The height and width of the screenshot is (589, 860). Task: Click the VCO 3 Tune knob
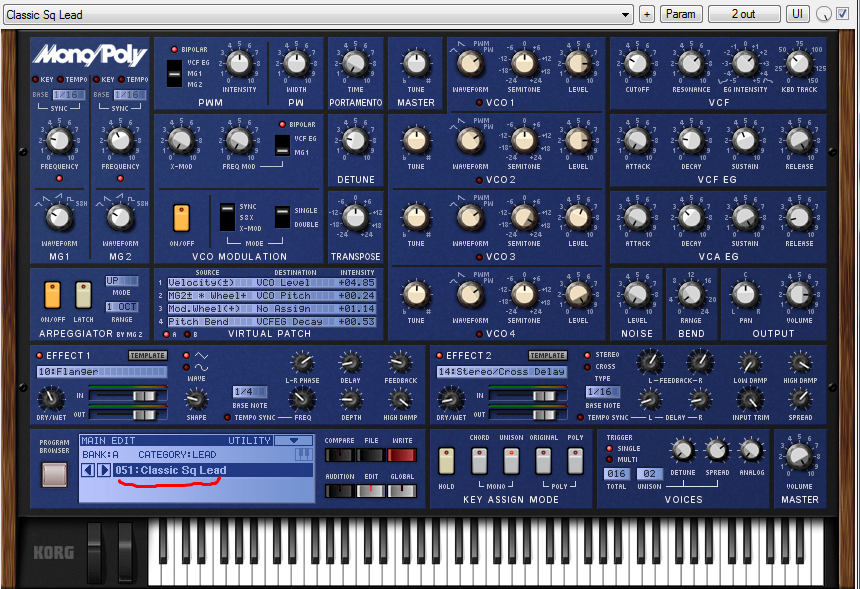click(x=416, y=218)
